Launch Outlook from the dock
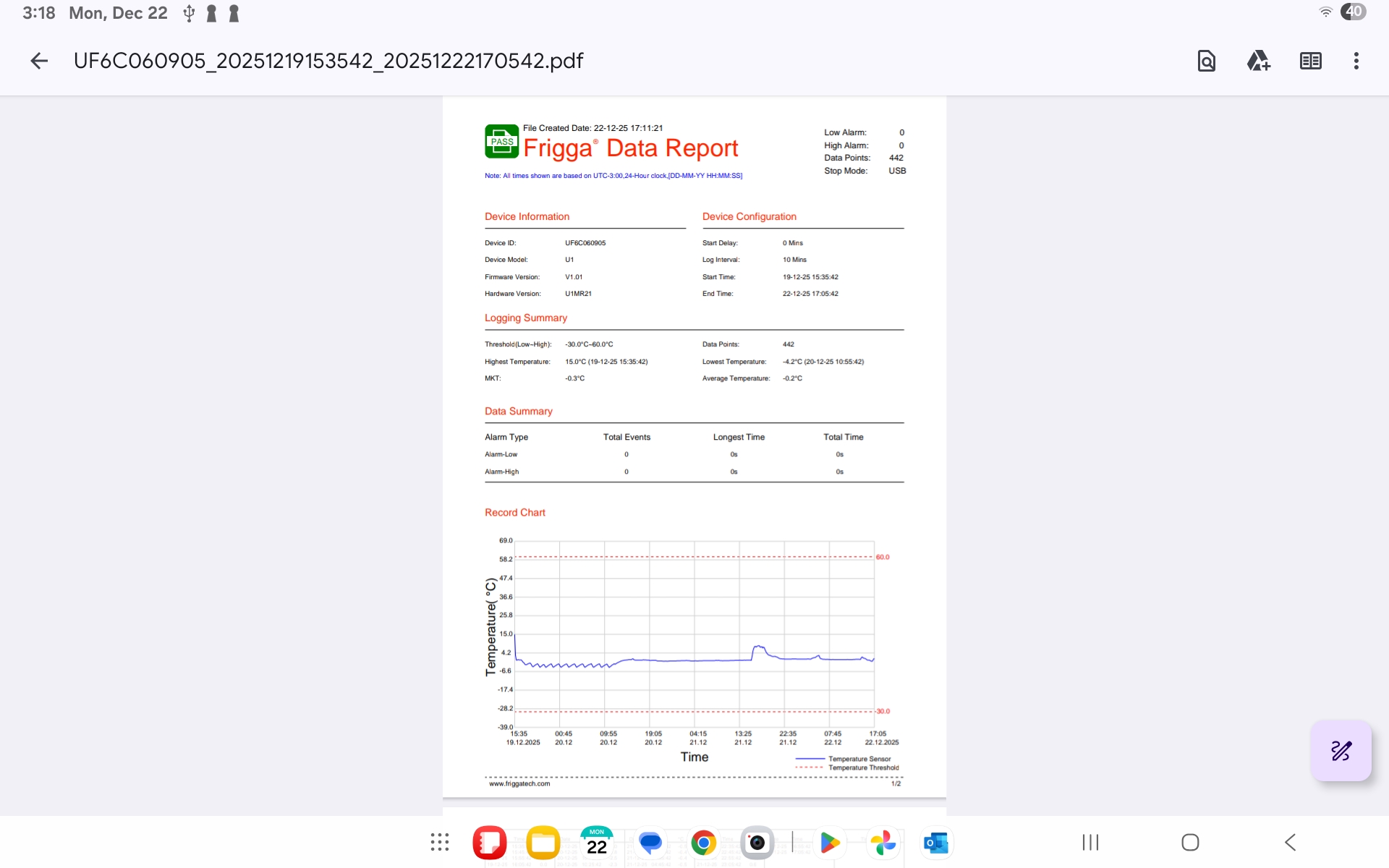 point(936,842)
